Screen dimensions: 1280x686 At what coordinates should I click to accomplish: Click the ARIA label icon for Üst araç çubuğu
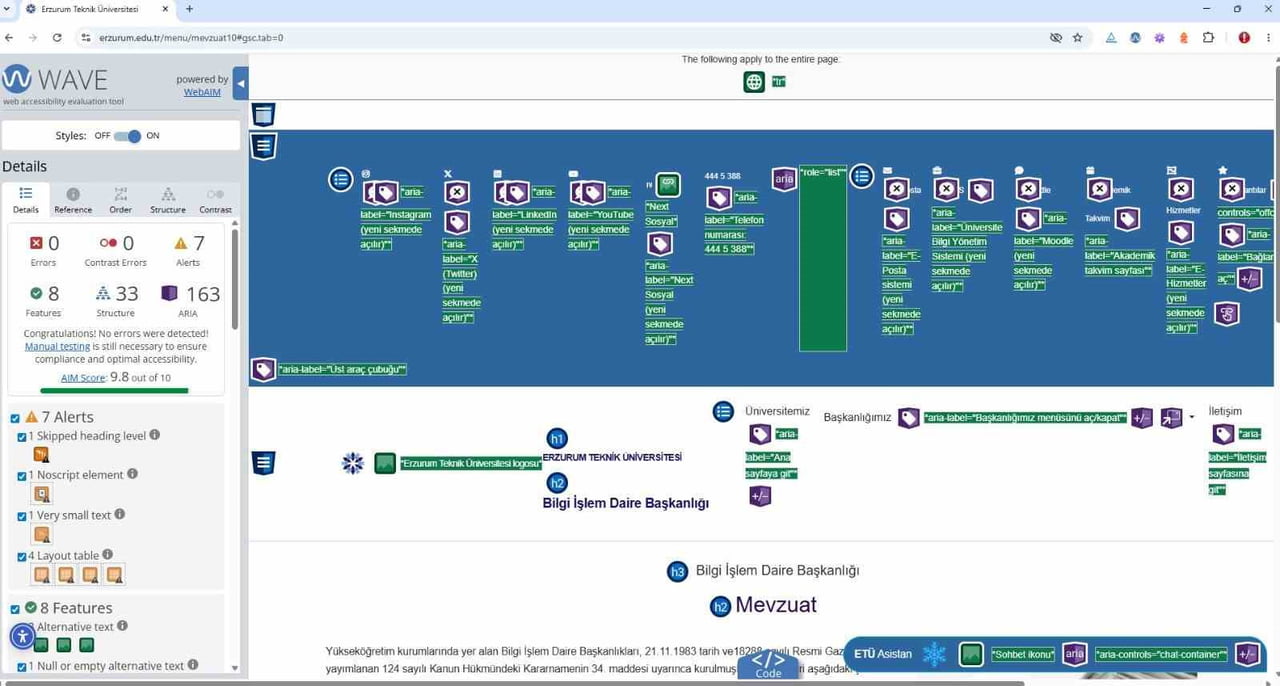[x=263, y=370]
